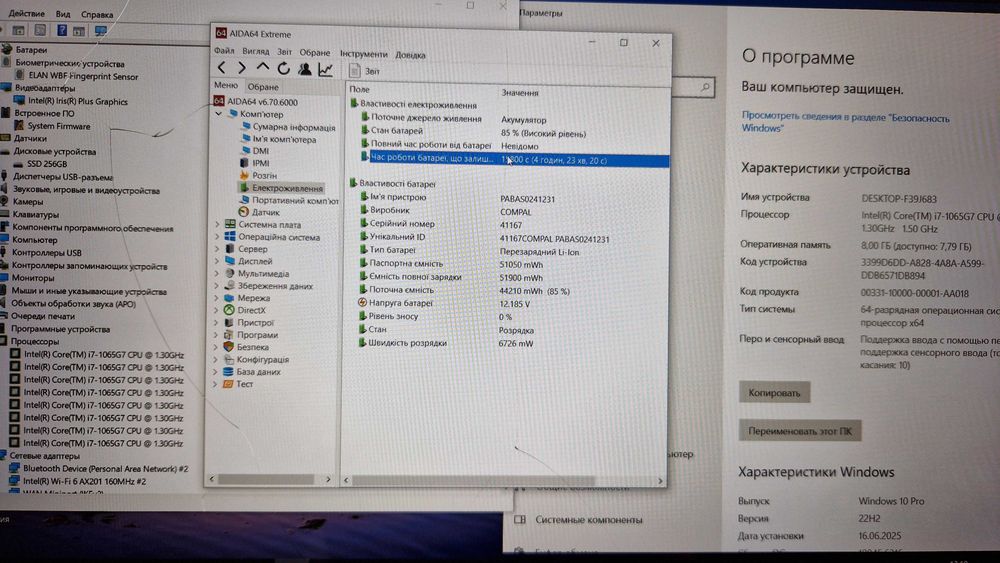
Task: Select Сумарна інформація tree item
Action: pos(288,127)
